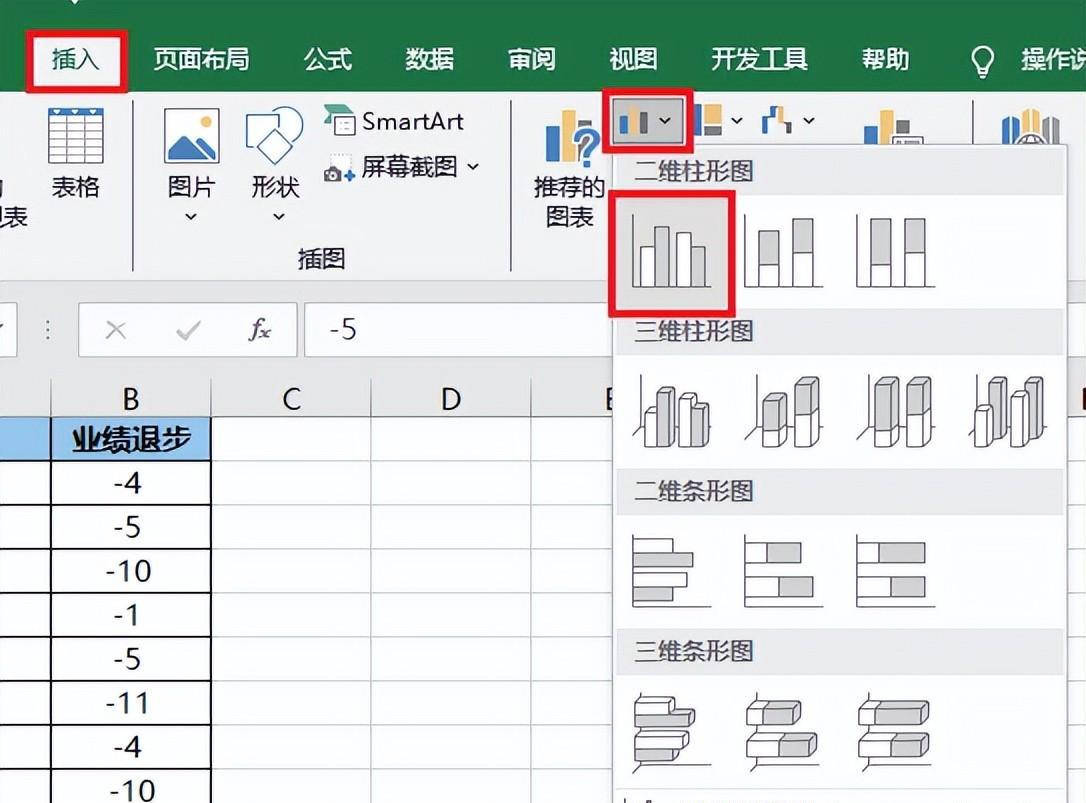Insert a 表格 table

point(75,154)
